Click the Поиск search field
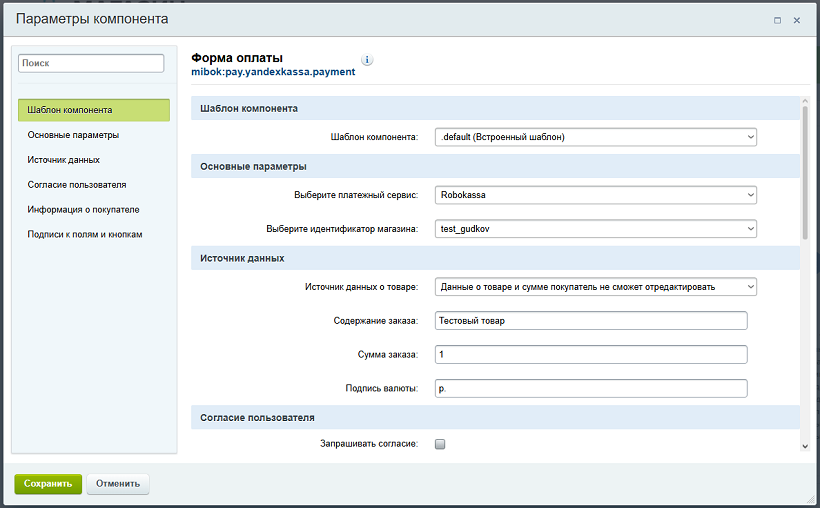Screen dimensions: 820x508 (x=91, y=63)
